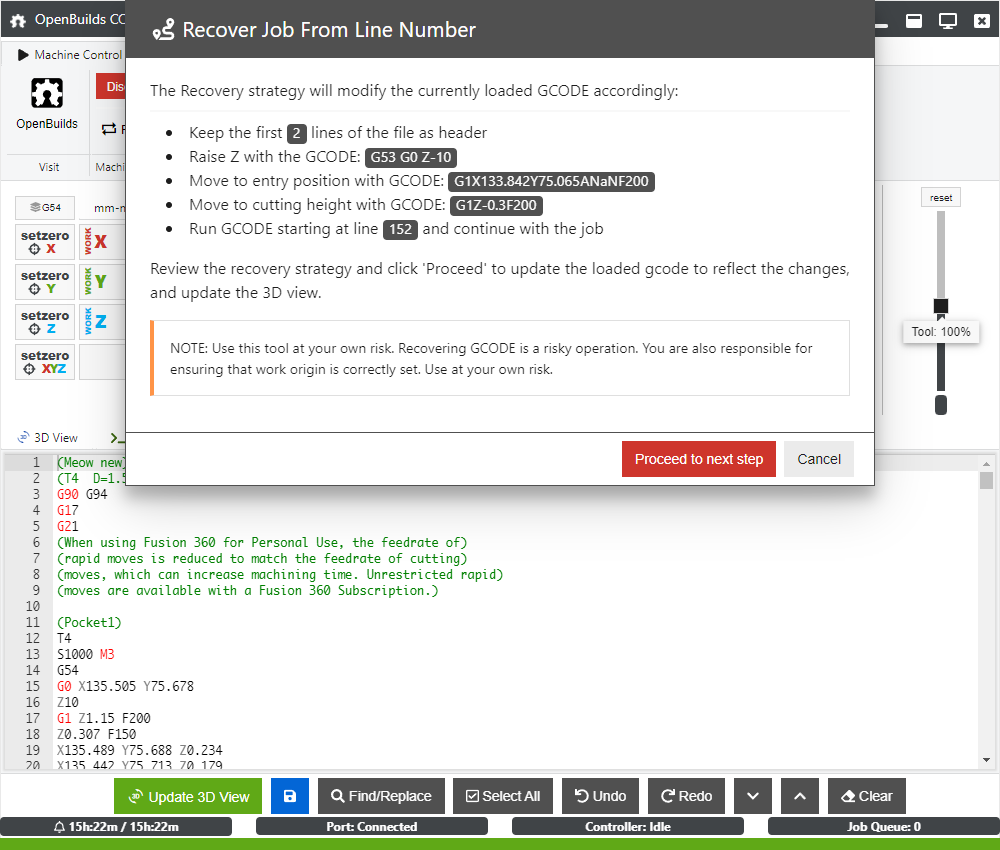The image size is (1000, 850).
Task: Click gcode line 11 (Pocket1)
Action: (x=89, y=622)
